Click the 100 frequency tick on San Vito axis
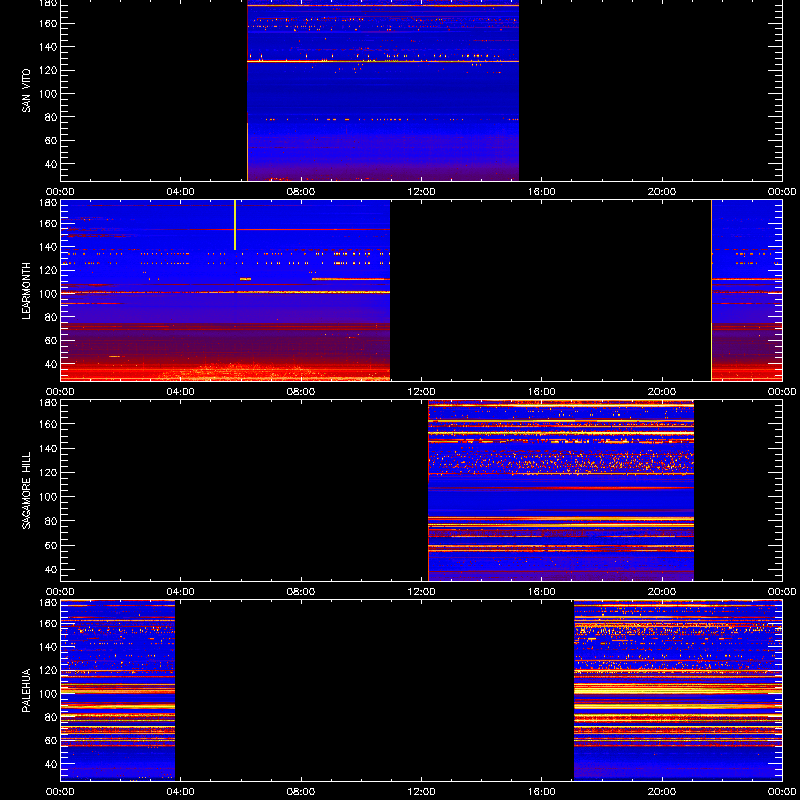 coord(50,93)
